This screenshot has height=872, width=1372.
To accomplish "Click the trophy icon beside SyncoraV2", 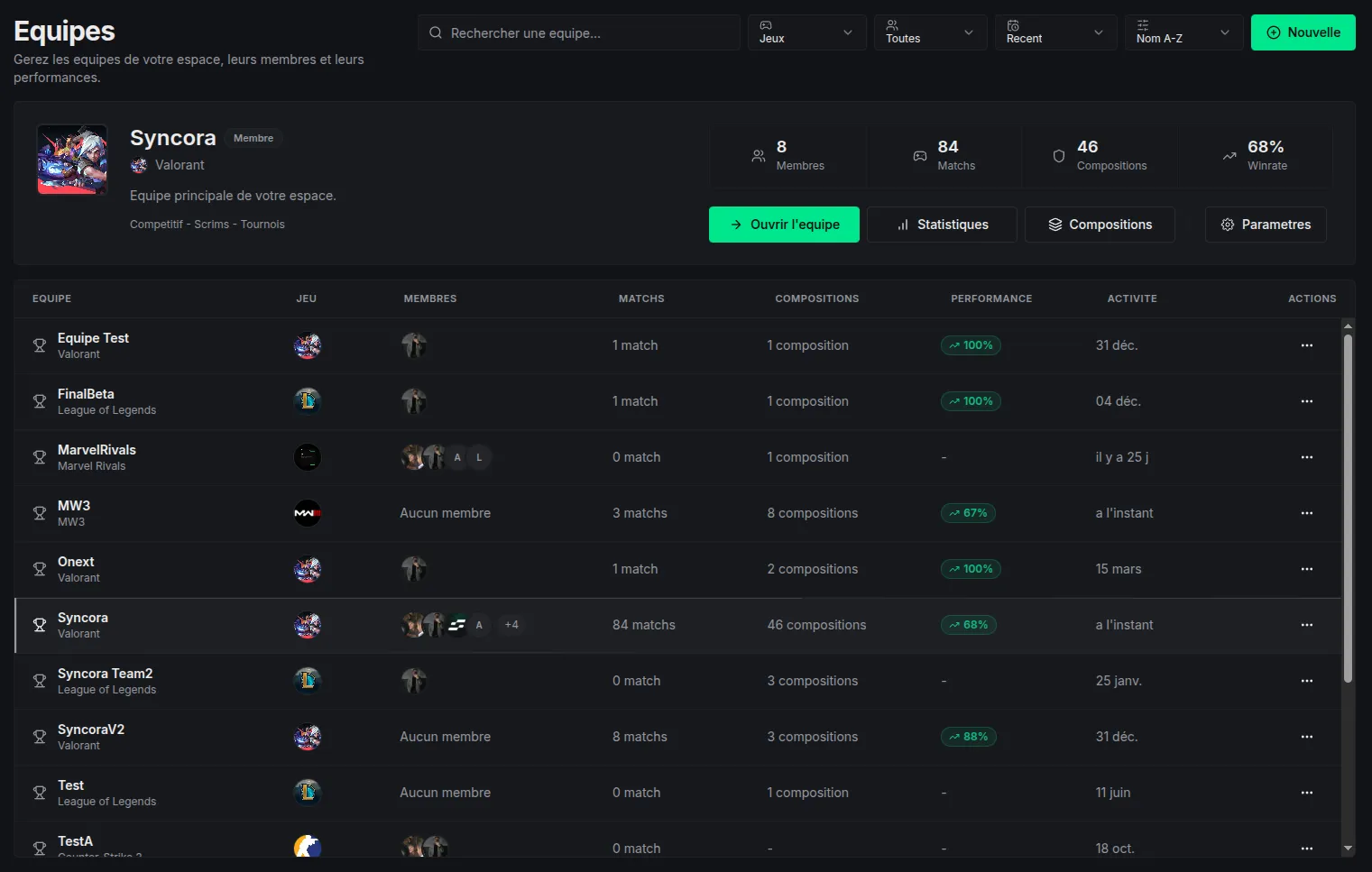I will [x=40, y=737].
